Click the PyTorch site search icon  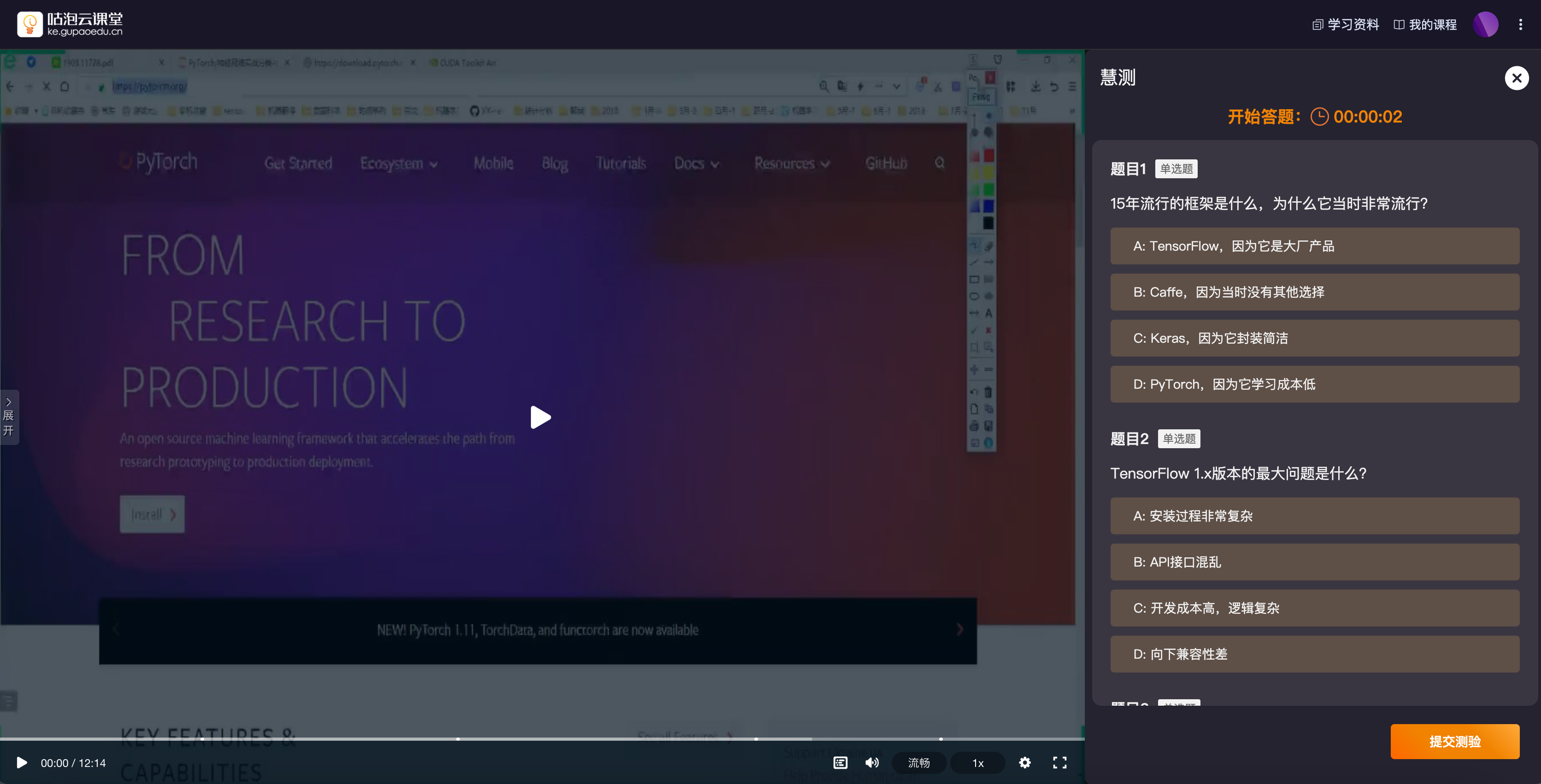click(x=939, y=163)
